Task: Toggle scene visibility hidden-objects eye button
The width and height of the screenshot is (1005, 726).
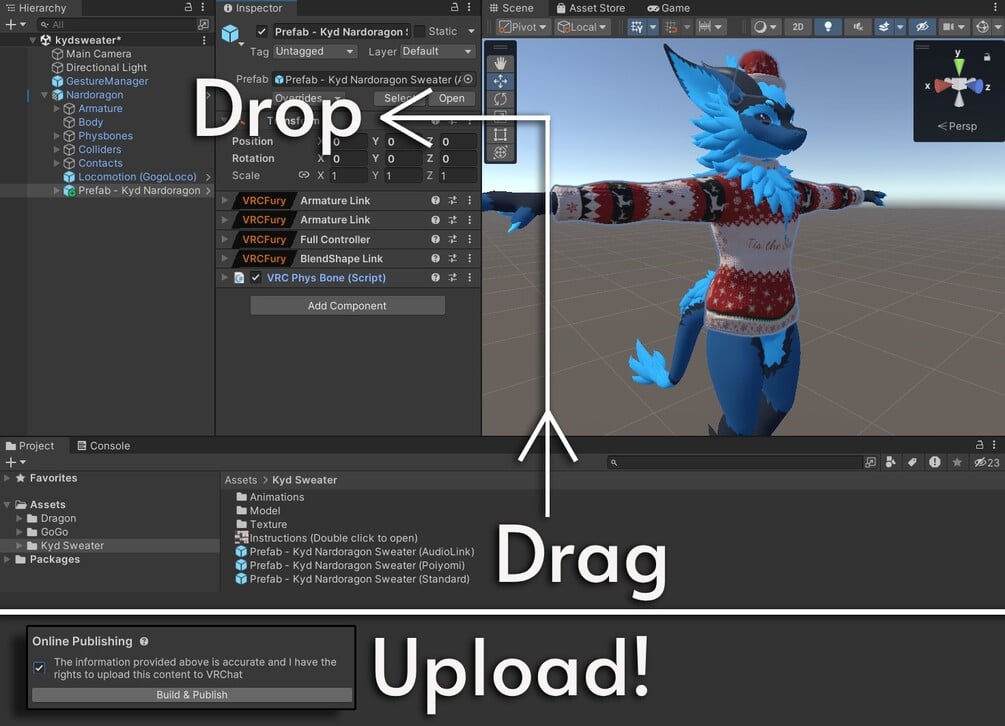Action: (x=922, y=26)
